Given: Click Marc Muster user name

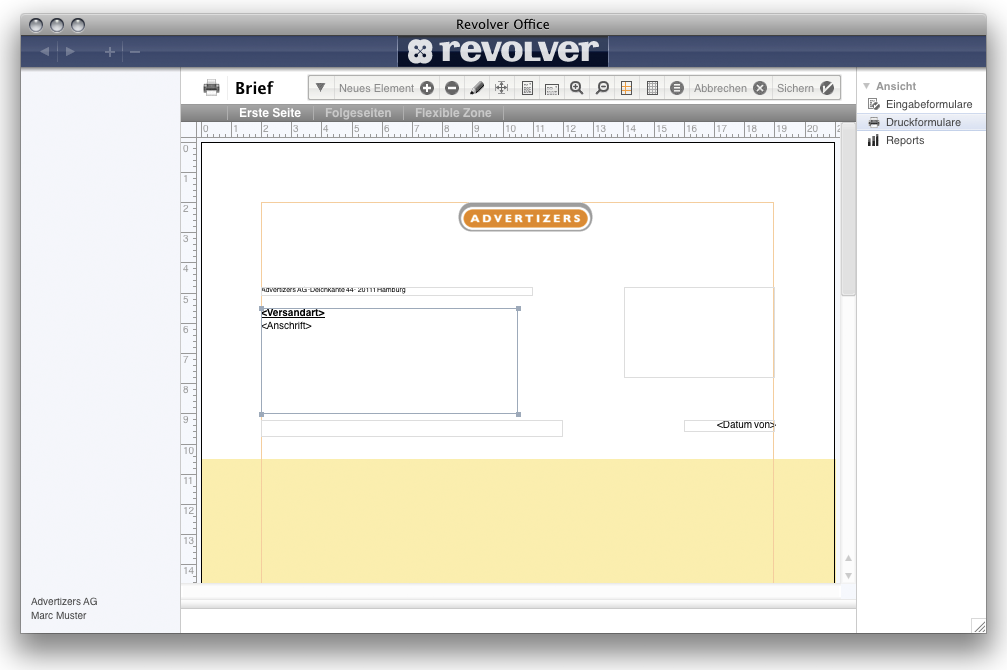Looking at the screenshot, I should [x=58, y=615].
